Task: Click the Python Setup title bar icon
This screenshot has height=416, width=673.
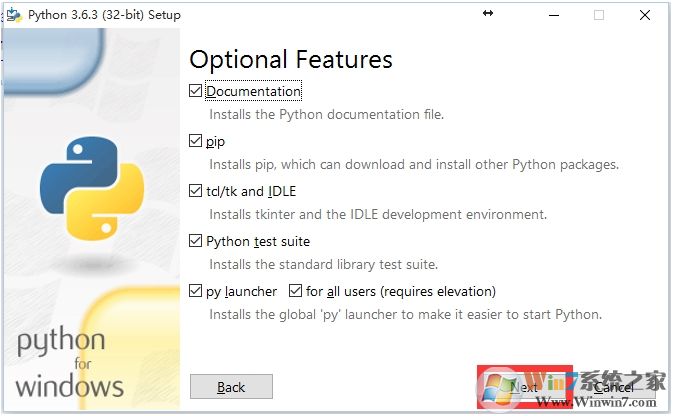Action: [14, 15]
